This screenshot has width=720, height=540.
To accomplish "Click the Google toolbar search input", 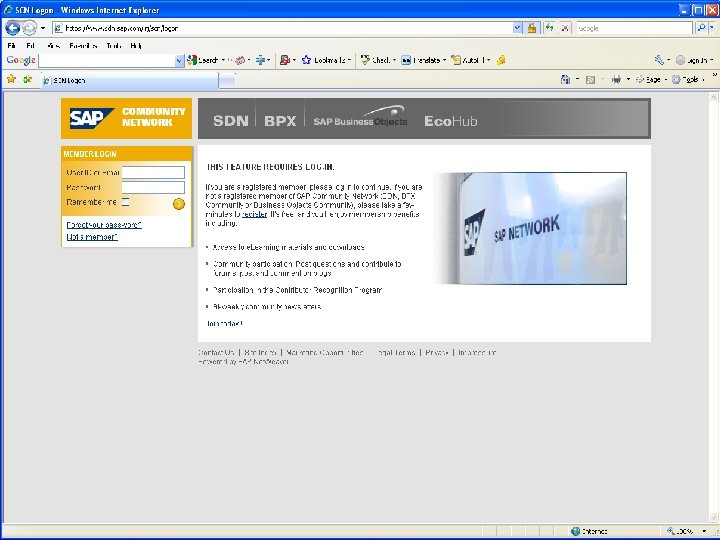I will 107,60.
